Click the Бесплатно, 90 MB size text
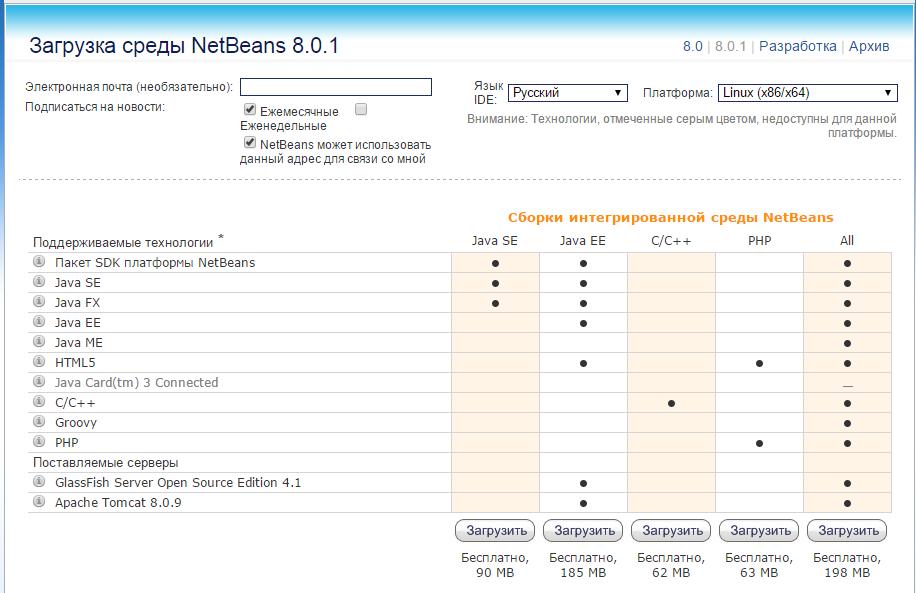 coord(495,565)
